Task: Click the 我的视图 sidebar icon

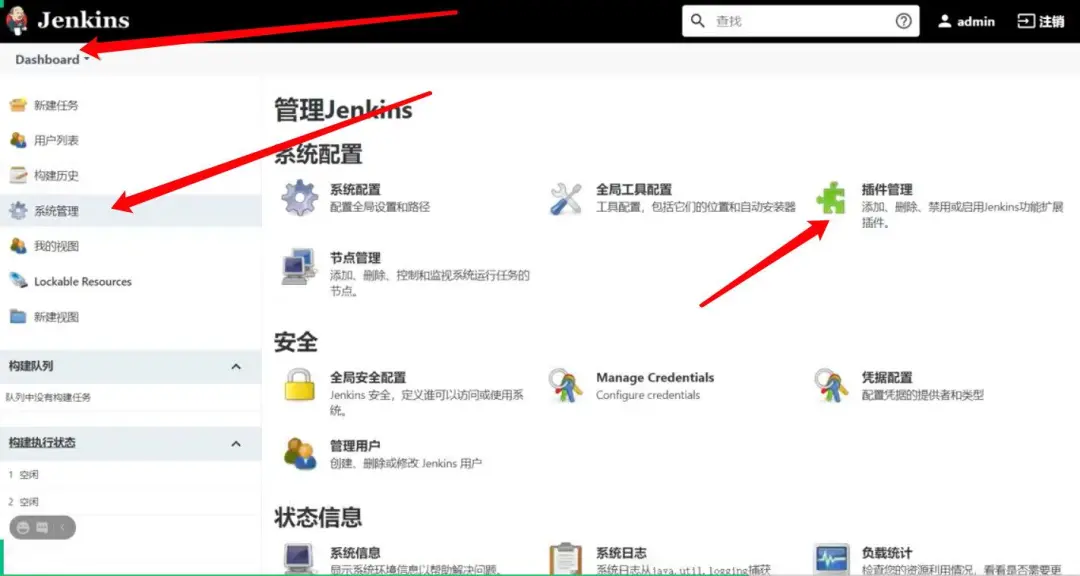Action: tap(18, 245)
